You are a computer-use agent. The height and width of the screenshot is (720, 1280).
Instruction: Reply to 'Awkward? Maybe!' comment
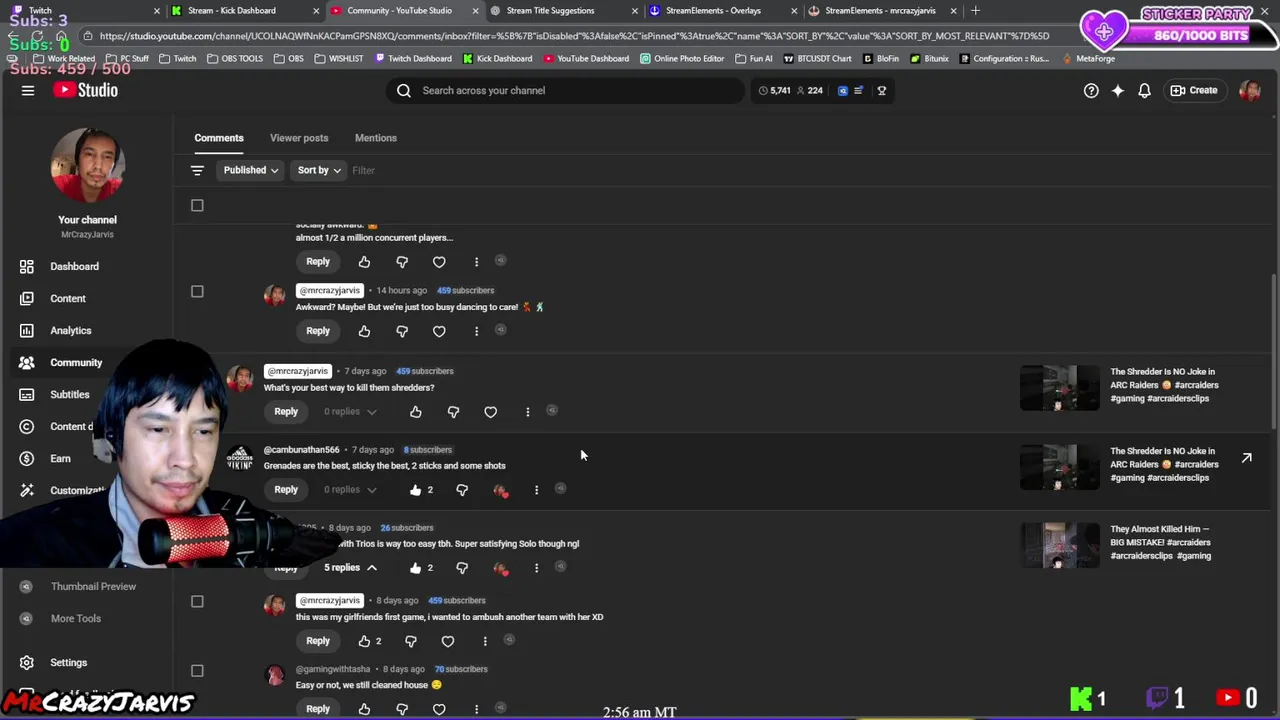click(318, 331)
